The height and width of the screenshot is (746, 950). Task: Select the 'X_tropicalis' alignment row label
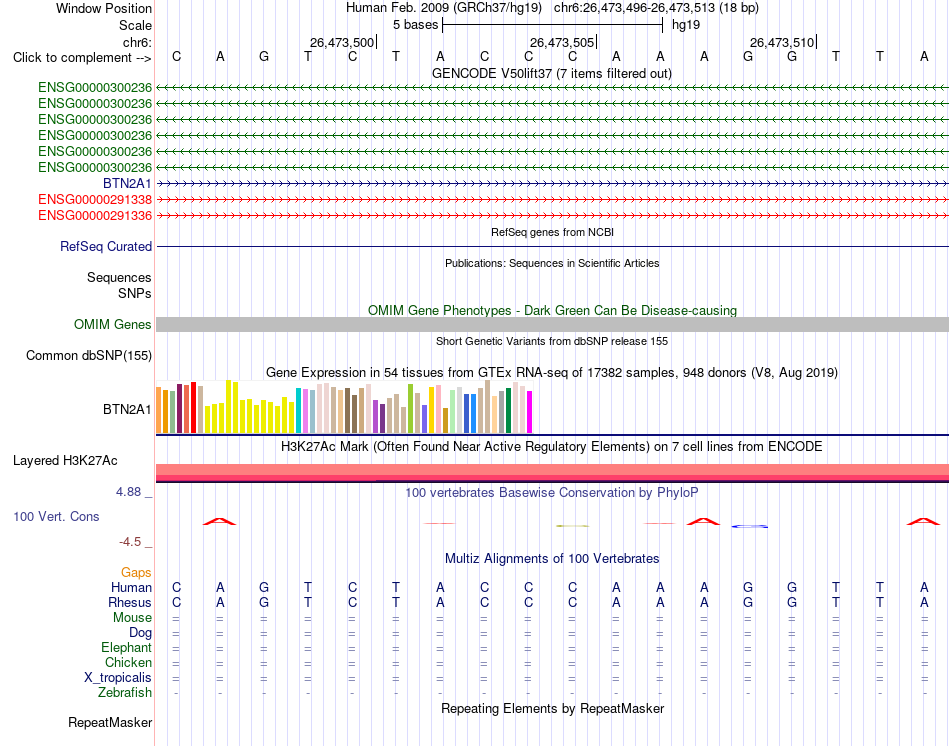tap(118, 678)
